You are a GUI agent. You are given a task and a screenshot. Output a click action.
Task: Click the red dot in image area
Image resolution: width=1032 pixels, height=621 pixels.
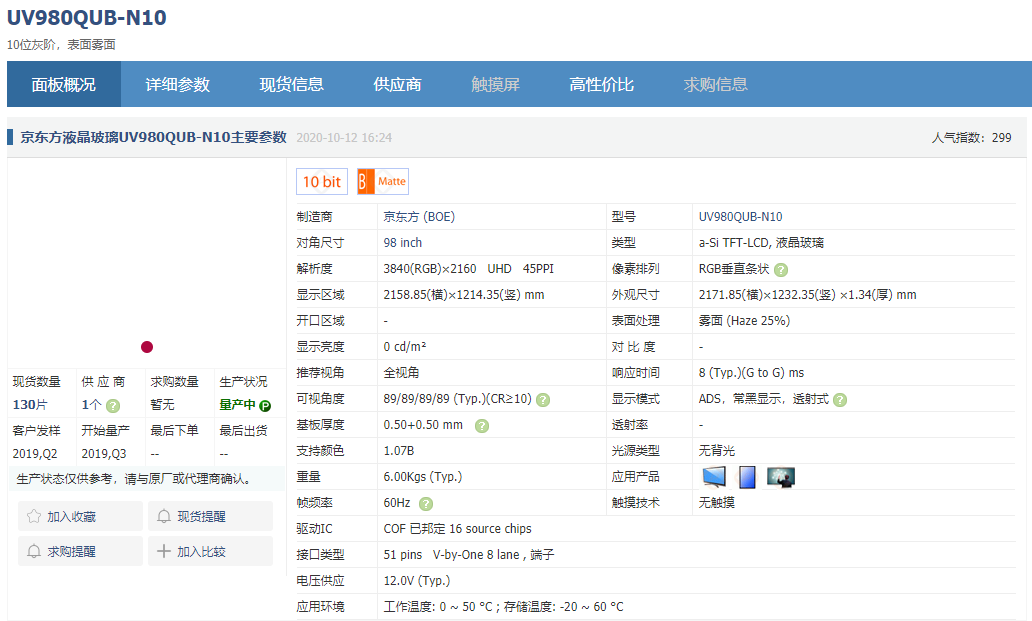pyautogui.click(x=147, y=347)
